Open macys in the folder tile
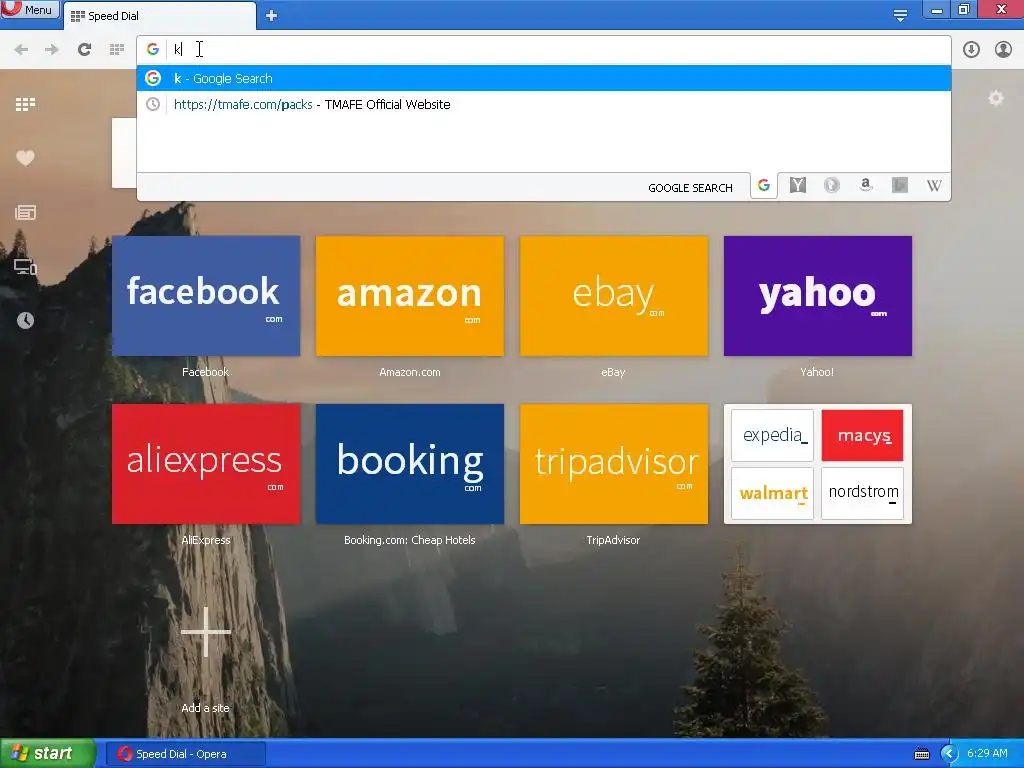Screen dimensions: 1024x768 coord(862,435)
